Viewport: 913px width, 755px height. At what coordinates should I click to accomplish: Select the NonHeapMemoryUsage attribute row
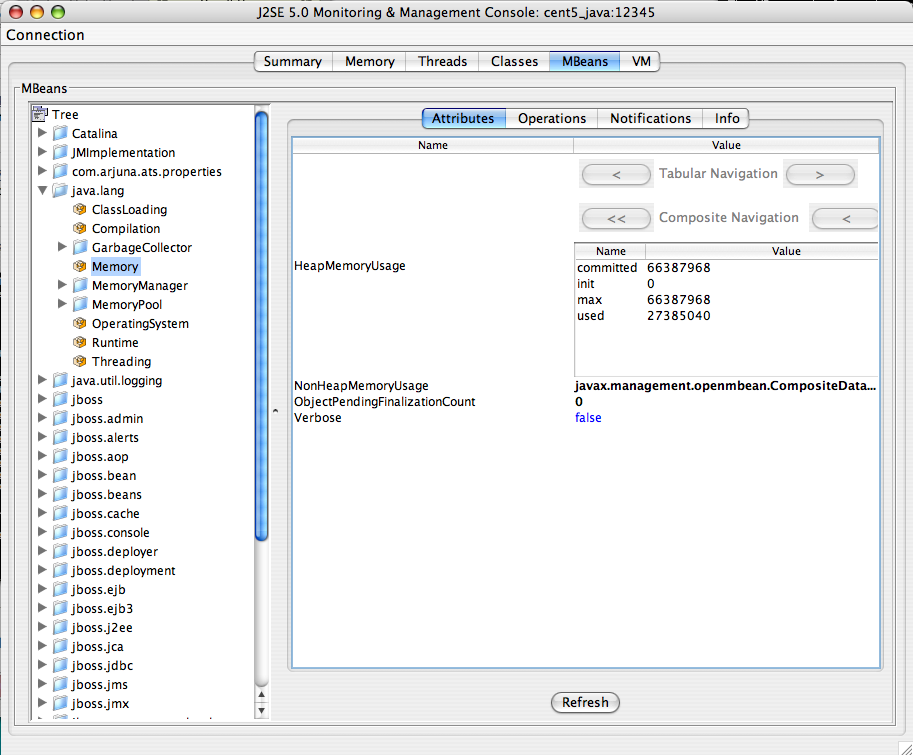coord(585,385)
